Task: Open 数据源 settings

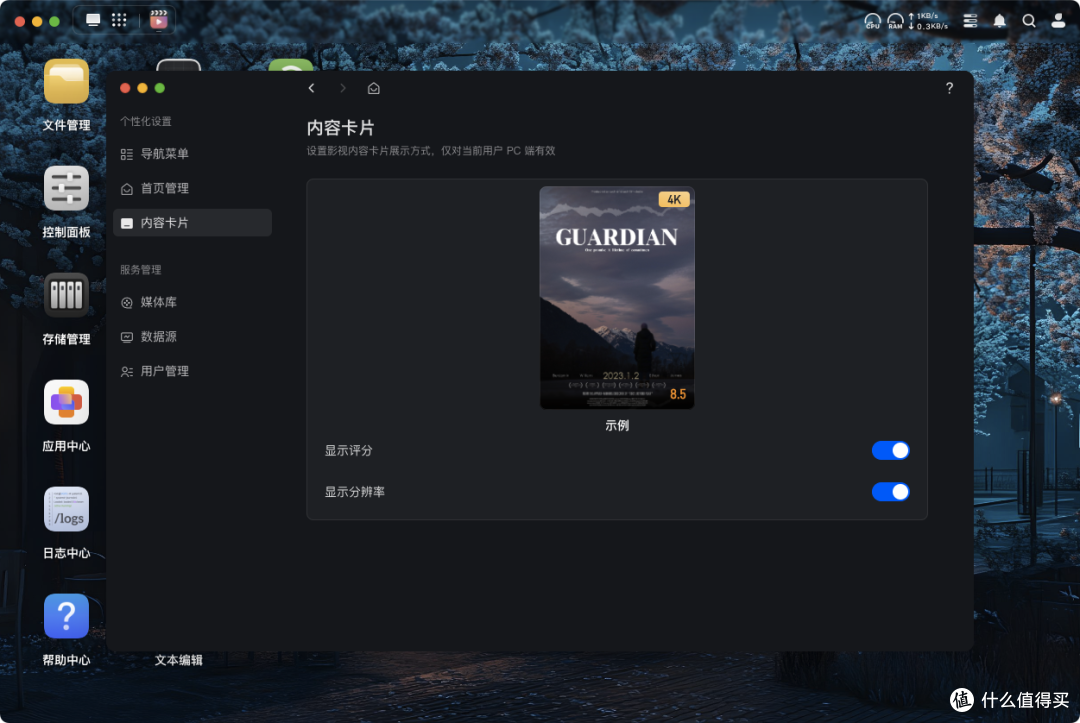Action: pyautogui.click(x=192, y=337)
